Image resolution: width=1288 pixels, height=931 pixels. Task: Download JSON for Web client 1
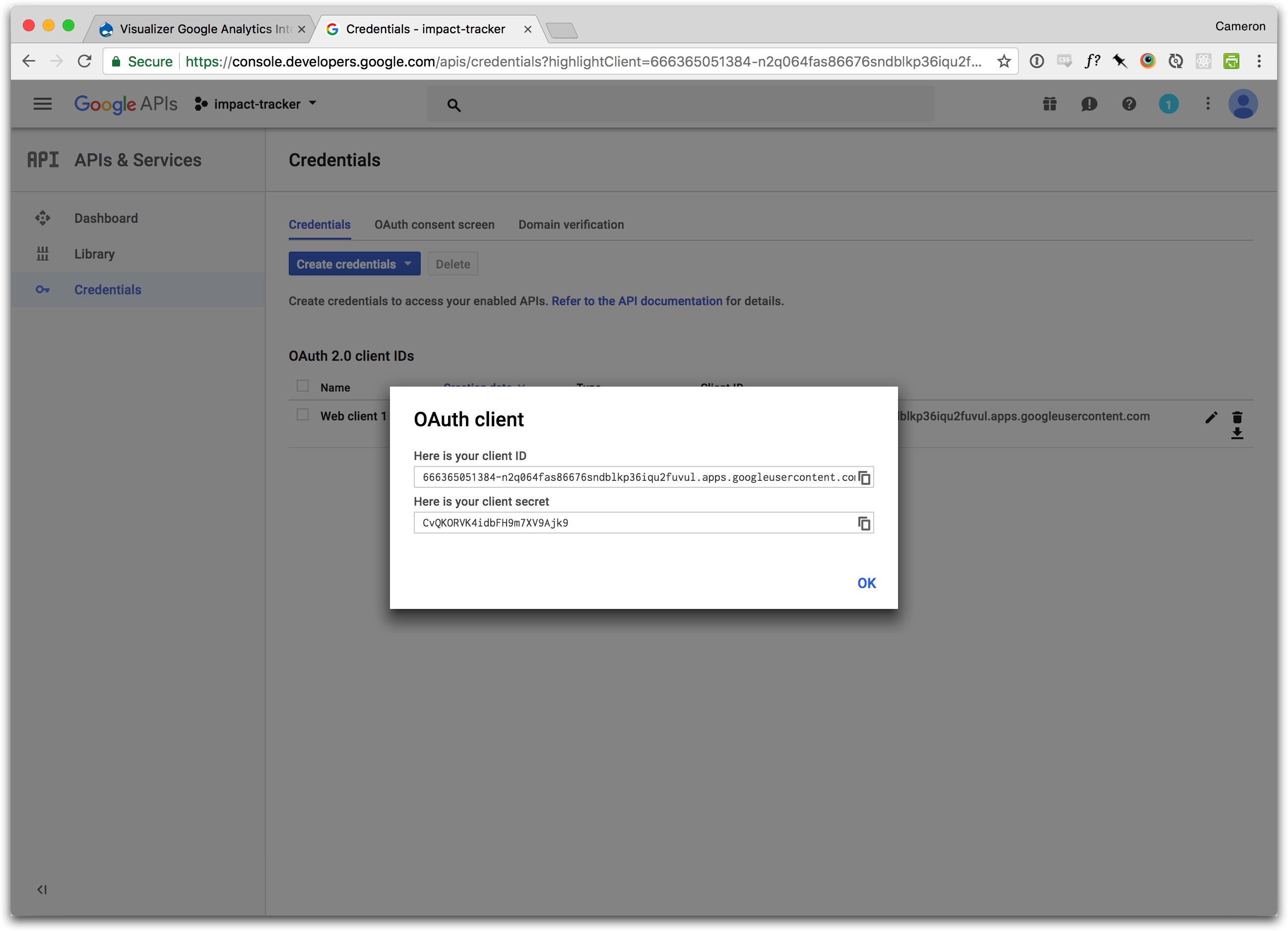[1237, 434]
